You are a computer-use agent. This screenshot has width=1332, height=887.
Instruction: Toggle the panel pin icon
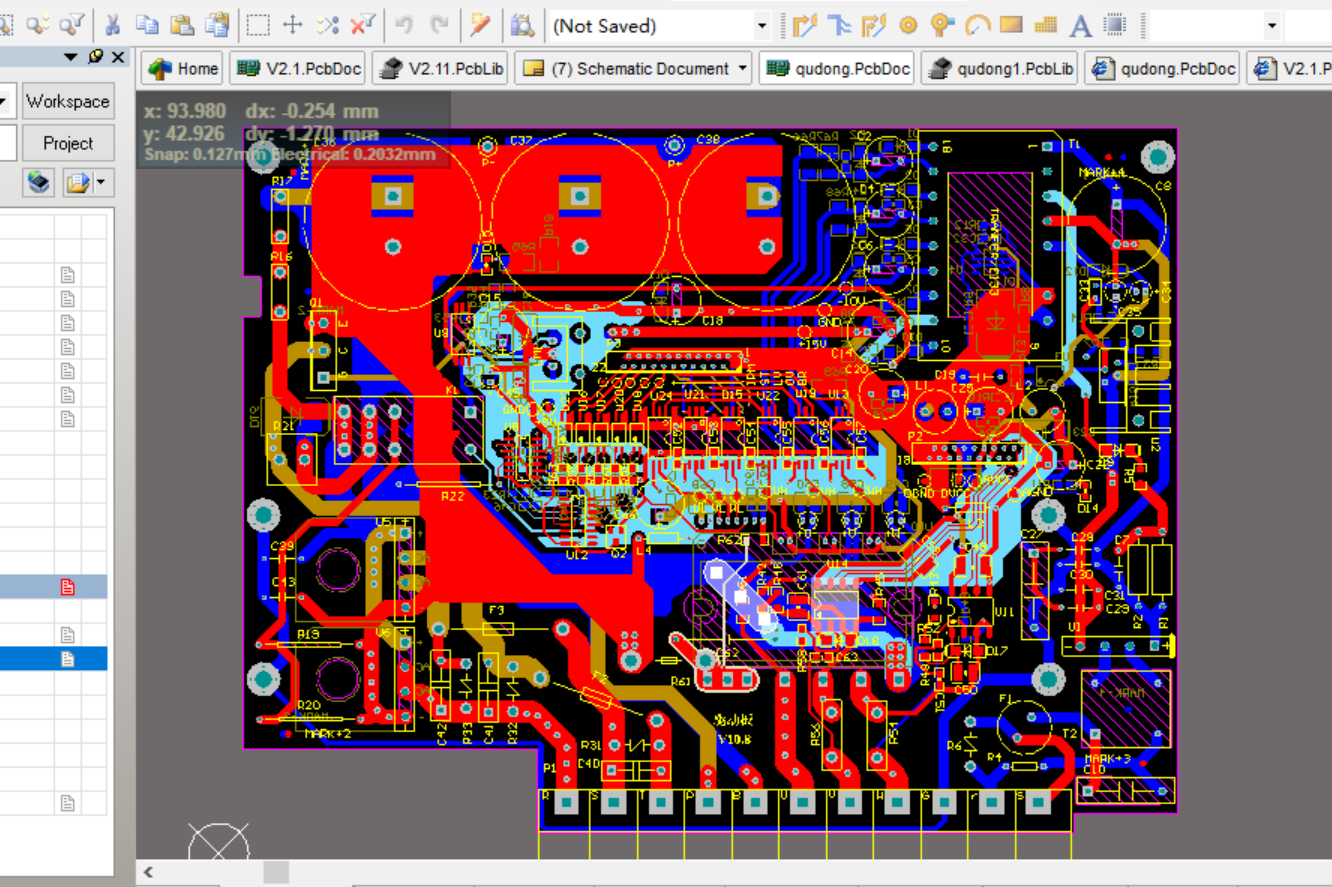96,57
